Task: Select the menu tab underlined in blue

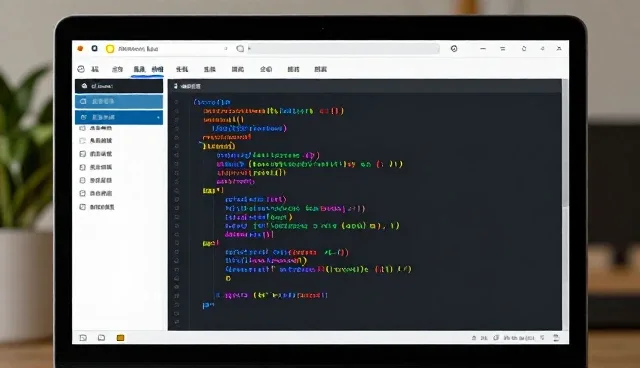Action: click(148, 69)
